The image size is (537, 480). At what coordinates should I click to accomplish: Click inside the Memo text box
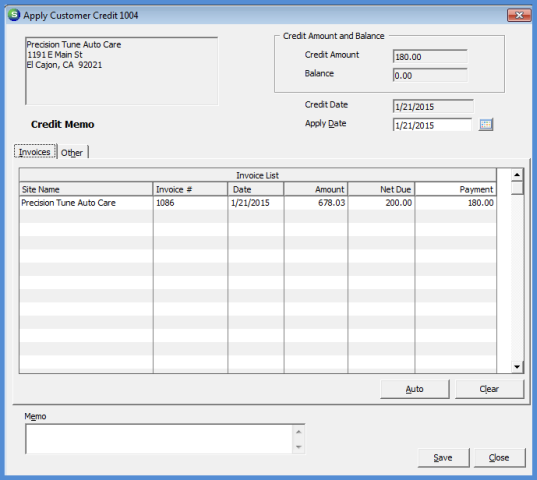(x=160, y=439)
